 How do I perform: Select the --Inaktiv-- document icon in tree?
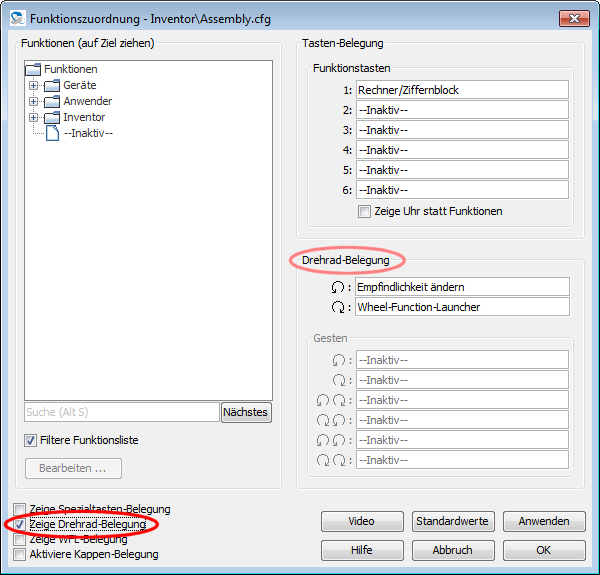coord(53,133)
